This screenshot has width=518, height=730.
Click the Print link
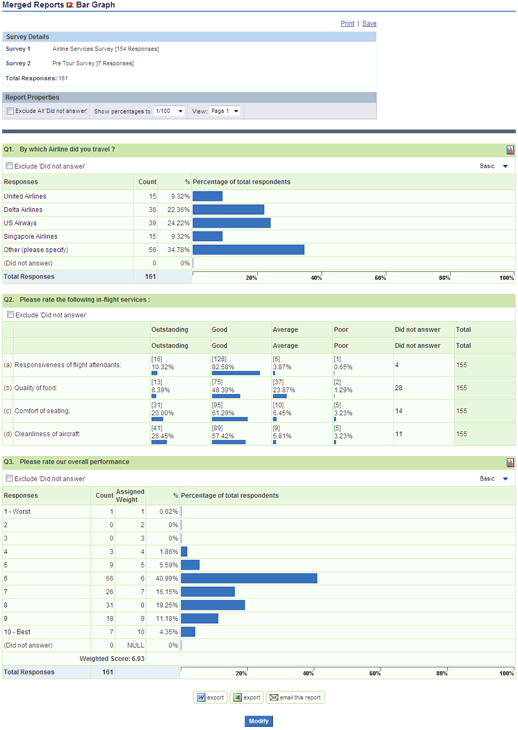(x=347, y=23)
